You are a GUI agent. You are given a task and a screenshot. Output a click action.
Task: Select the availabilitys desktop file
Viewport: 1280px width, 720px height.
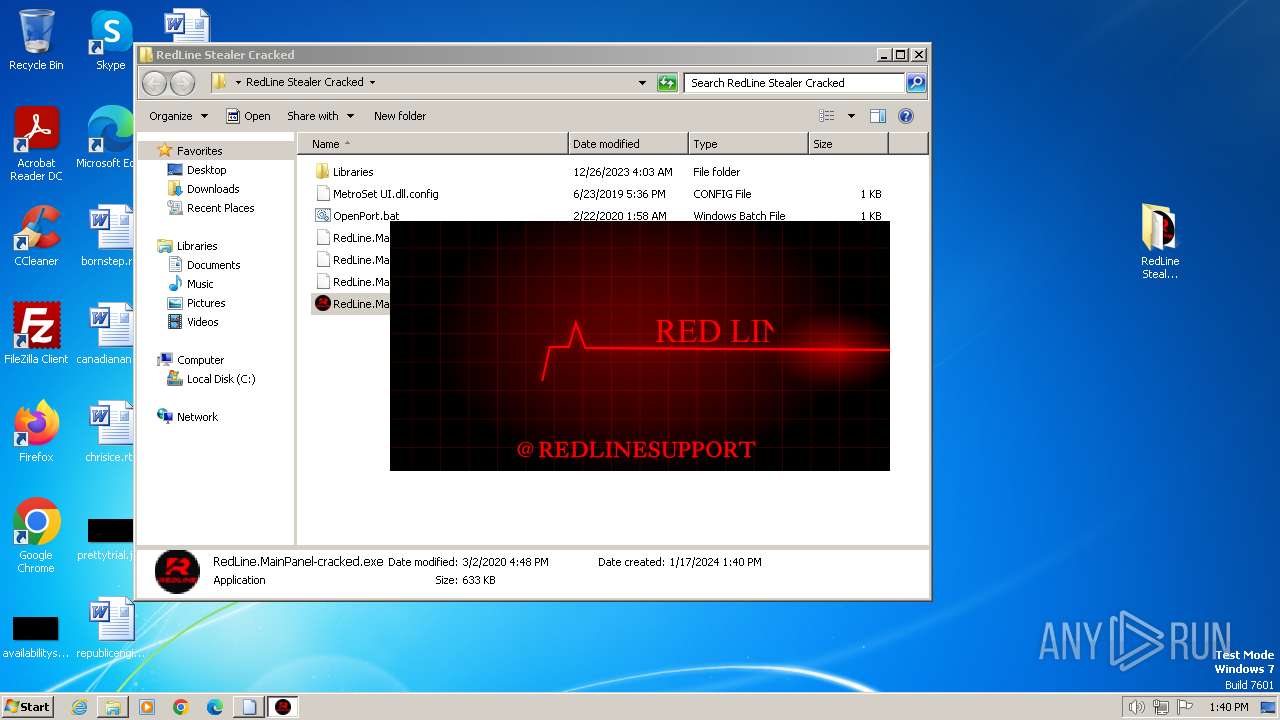[36, 636]
